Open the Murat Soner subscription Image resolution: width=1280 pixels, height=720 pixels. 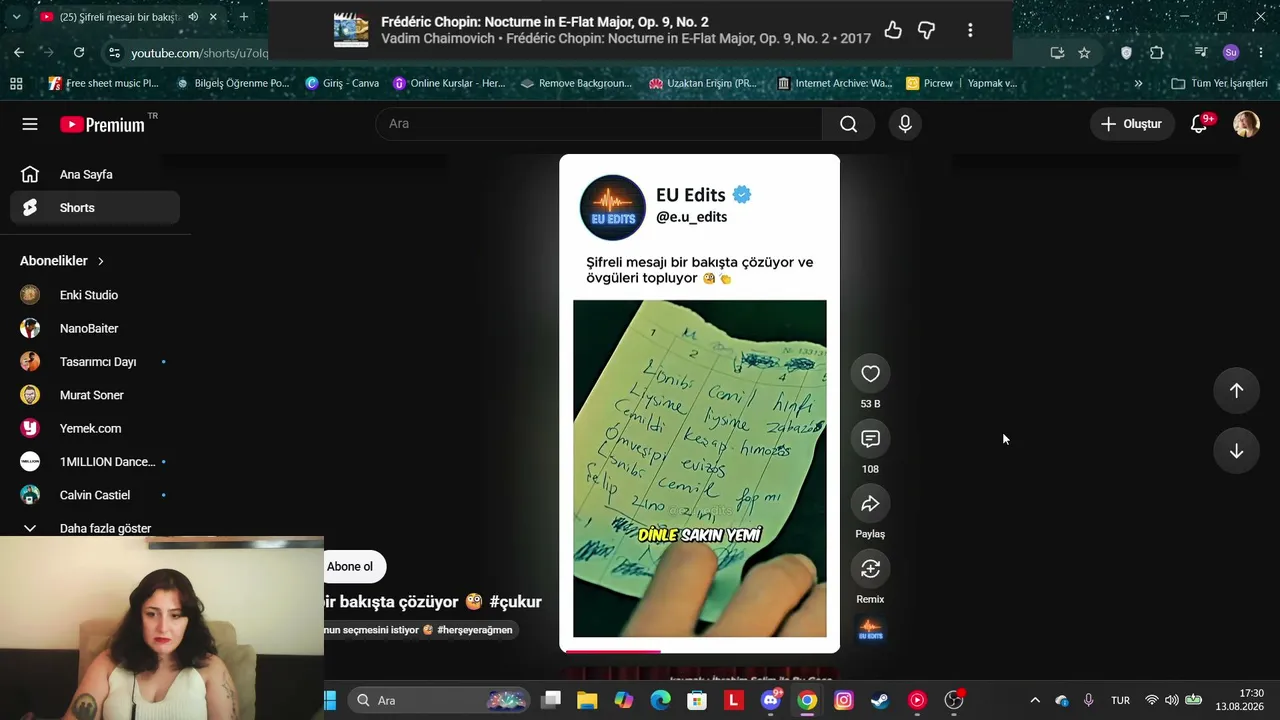pyautogui.click(x=95, y=395)
